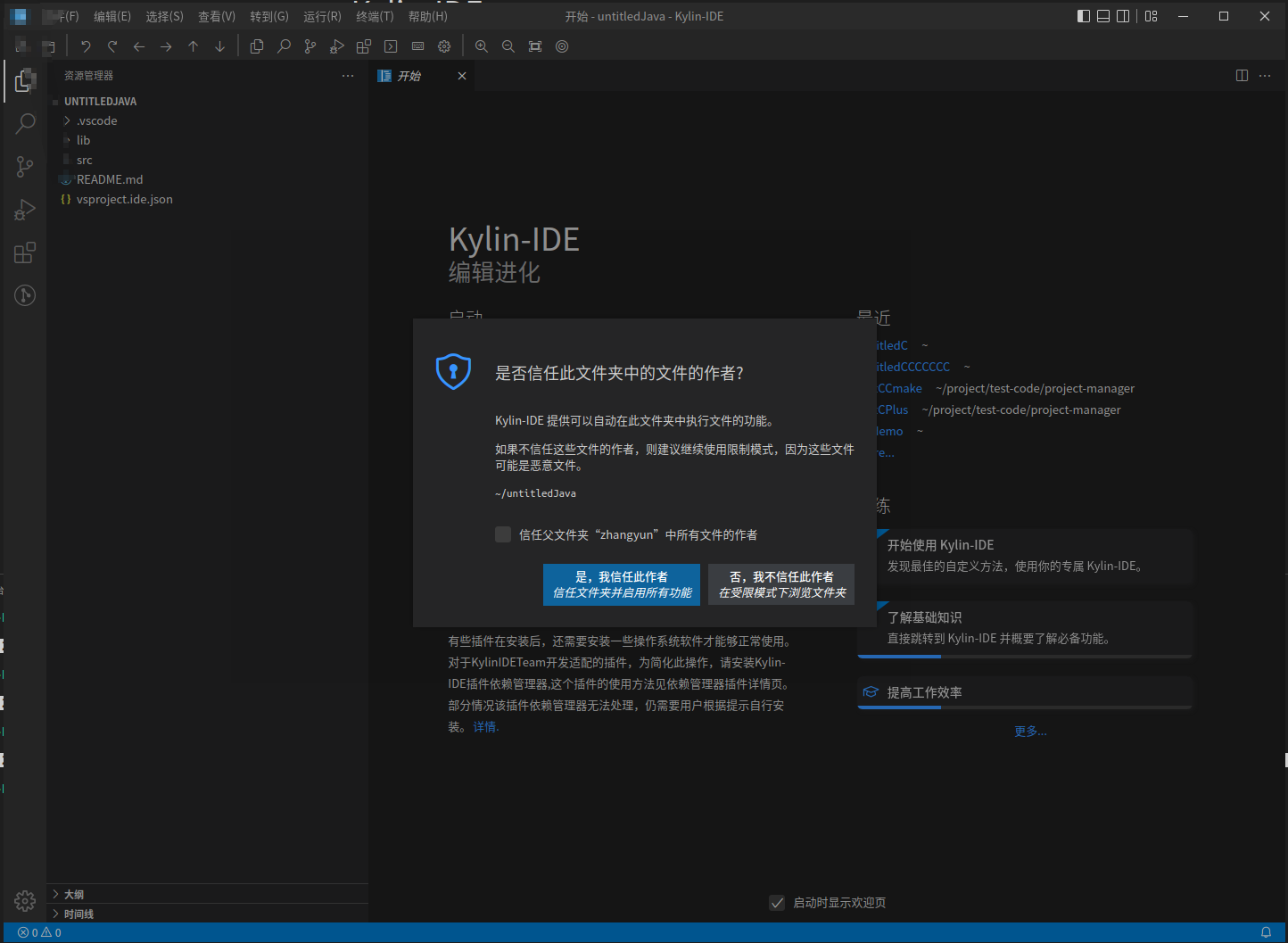This screenshot has height=943, width=1288.
Task: Open the Search view in the activity bar
Action: (x=25, y=124)
